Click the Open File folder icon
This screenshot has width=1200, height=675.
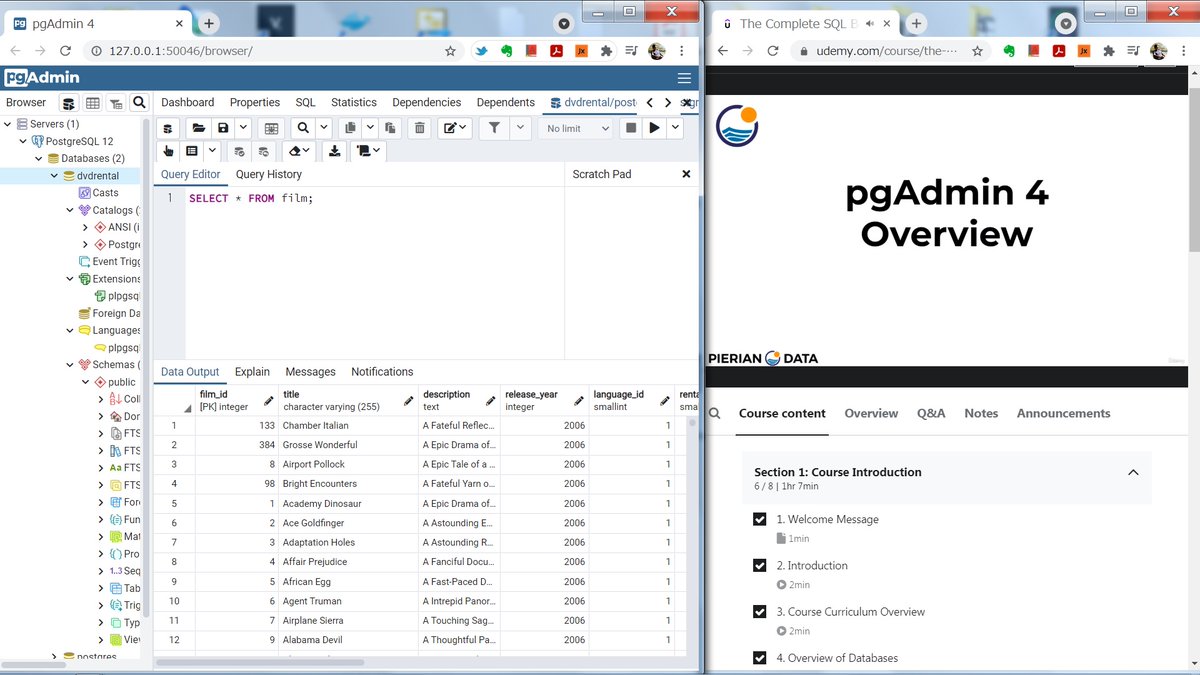pos(198,128)
